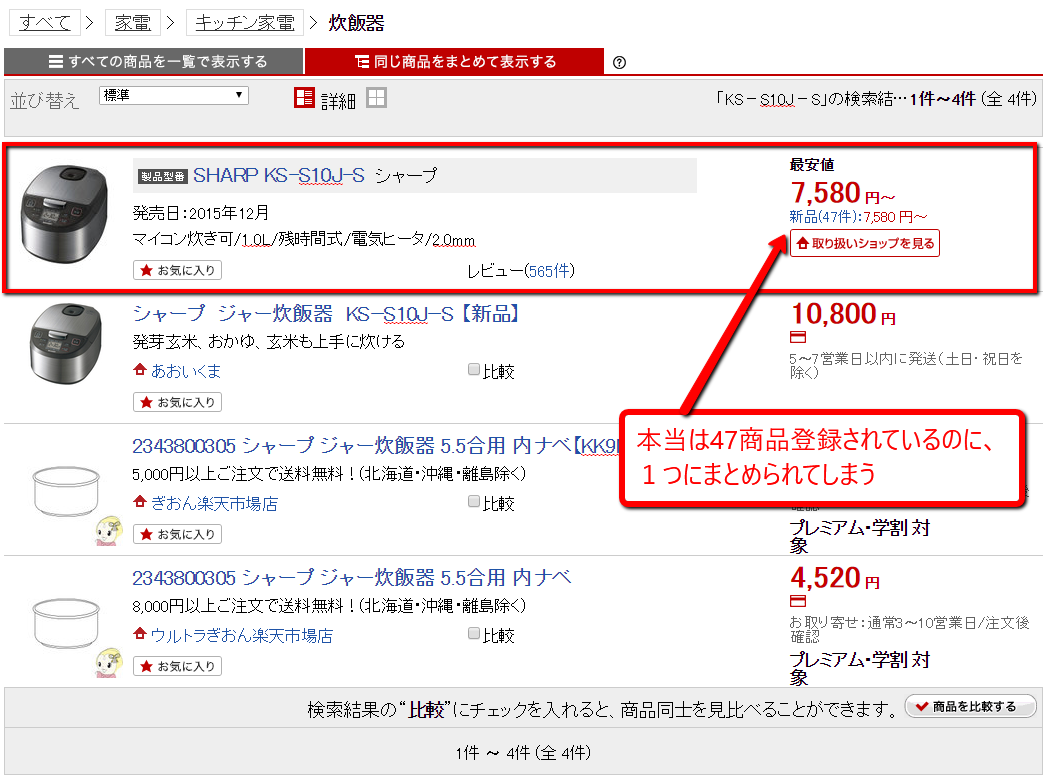
Task: Open 内ナベ【KK9 product title link
Action: (x=376, y=446)
